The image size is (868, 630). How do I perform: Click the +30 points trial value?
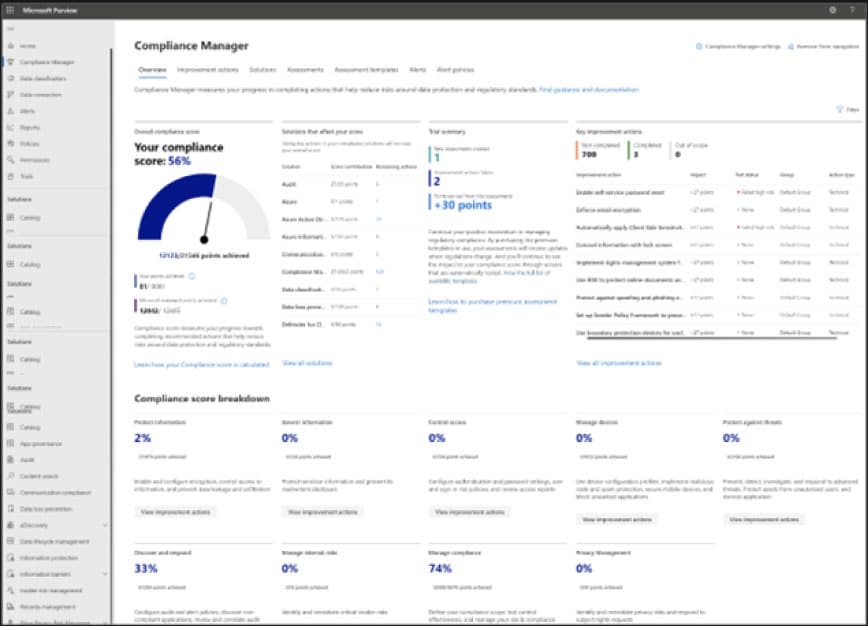click(x=463, y=205)
